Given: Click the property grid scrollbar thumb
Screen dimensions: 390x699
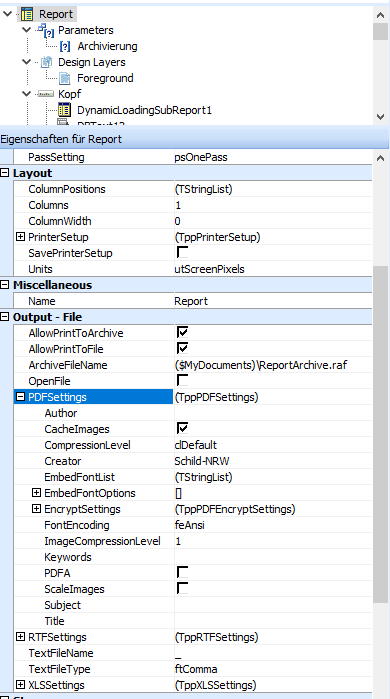Looking at the screenshot, I should tap(381, 434).
